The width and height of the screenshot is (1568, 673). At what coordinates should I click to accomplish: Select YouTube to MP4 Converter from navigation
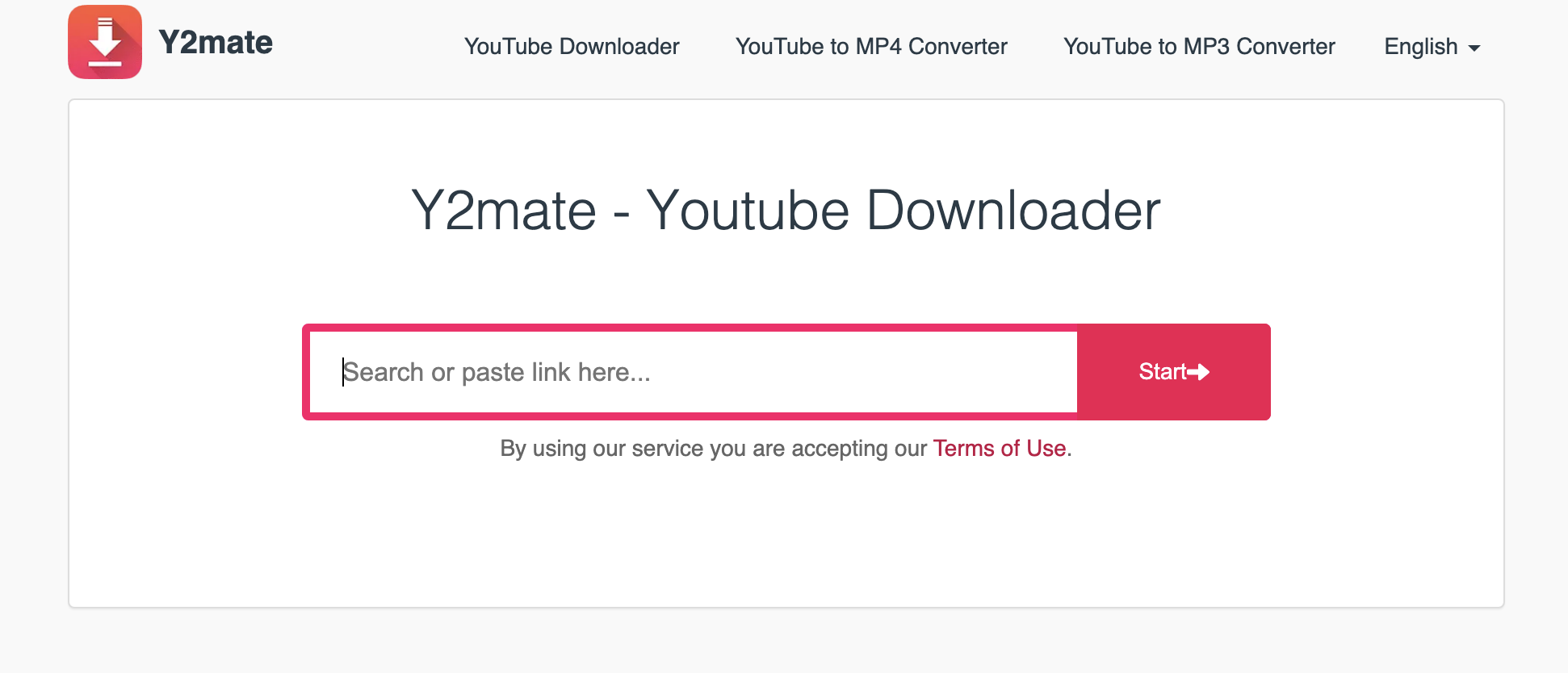click(870, 47)
